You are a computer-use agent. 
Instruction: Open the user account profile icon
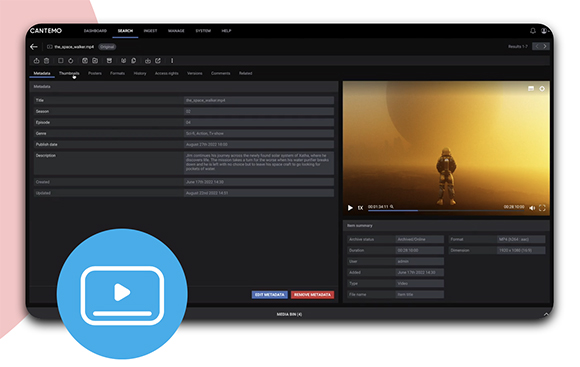544,31
